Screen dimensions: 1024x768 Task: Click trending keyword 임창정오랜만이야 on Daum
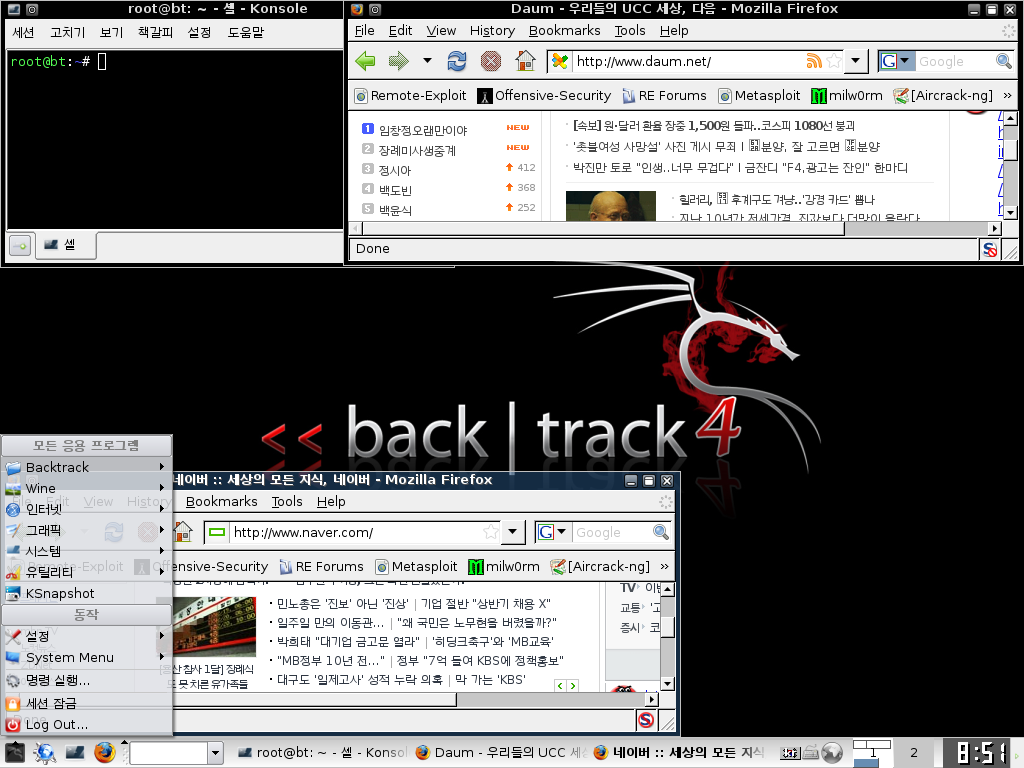pyautogui.click(x=423, y=131)
